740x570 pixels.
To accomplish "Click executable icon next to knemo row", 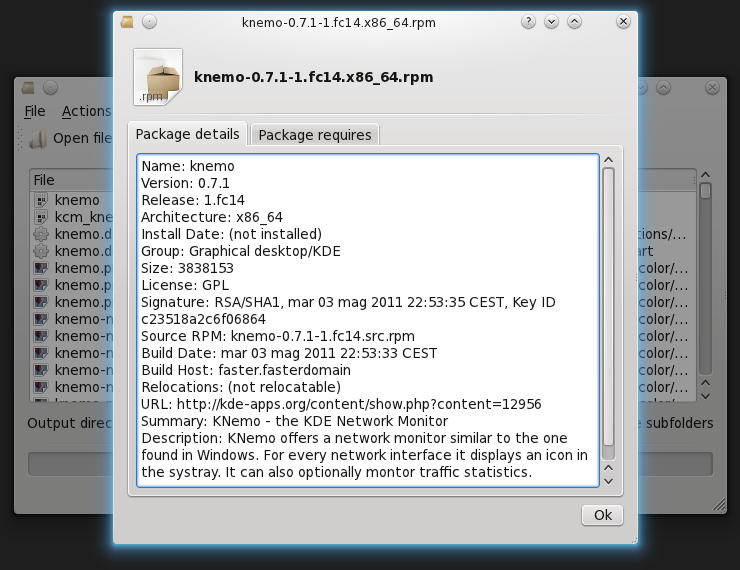I will [41, 200].
